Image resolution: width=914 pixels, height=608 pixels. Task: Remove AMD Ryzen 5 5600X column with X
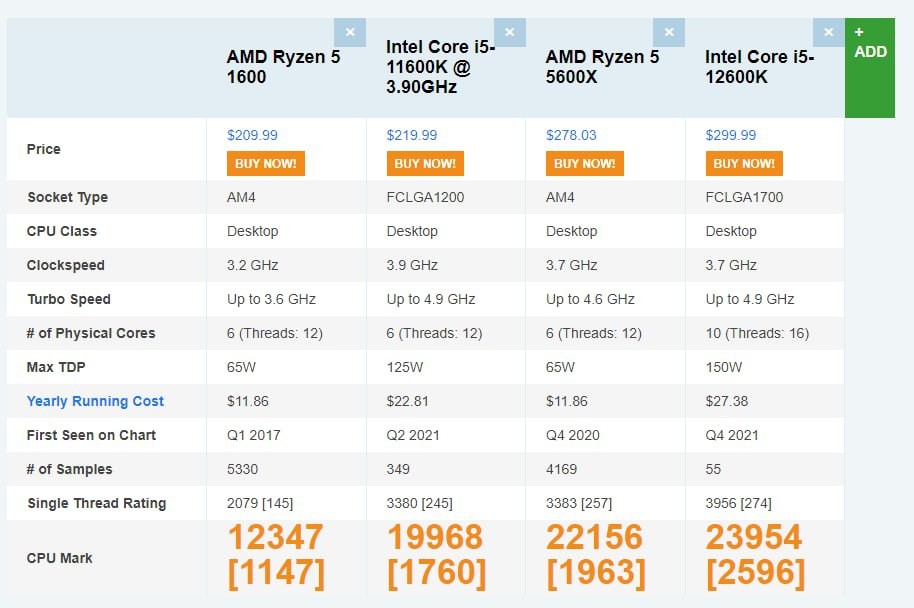(x=669, y=32)
